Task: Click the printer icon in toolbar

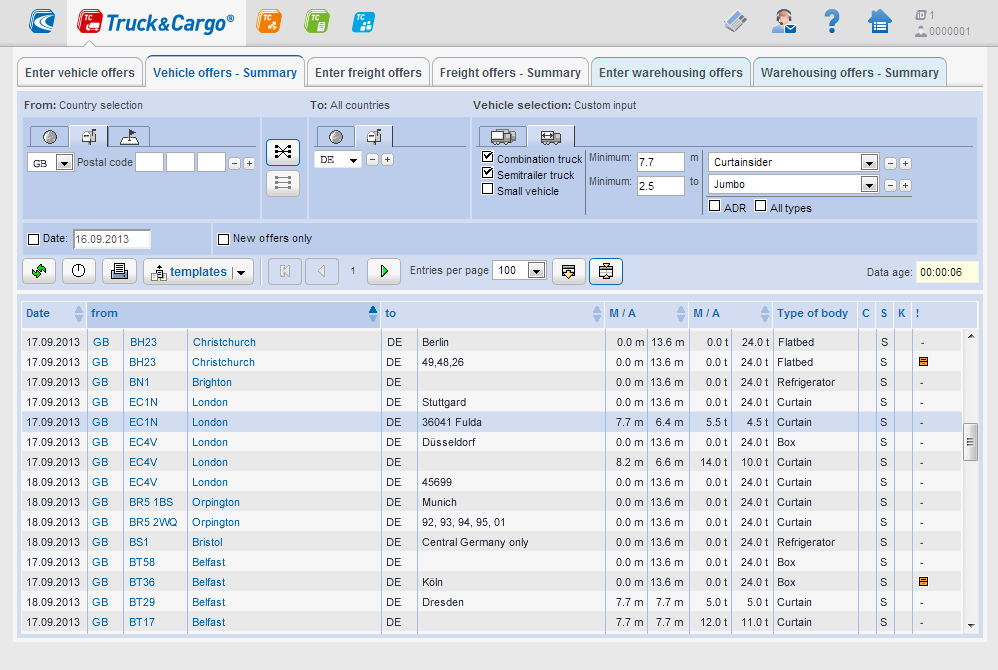Action: pyautogui.click(x=119, y=271)
